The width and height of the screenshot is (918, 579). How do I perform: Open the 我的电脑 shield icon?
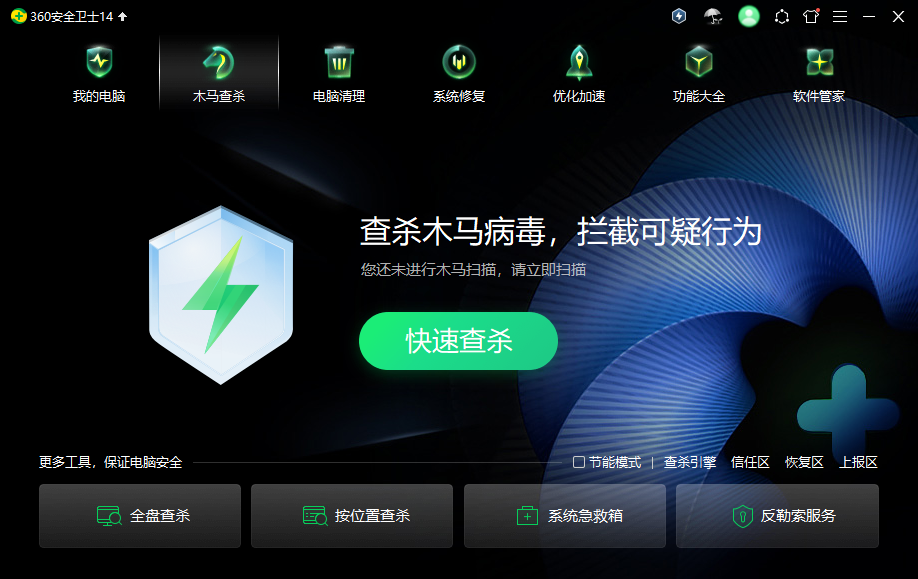tap(99, 62)
